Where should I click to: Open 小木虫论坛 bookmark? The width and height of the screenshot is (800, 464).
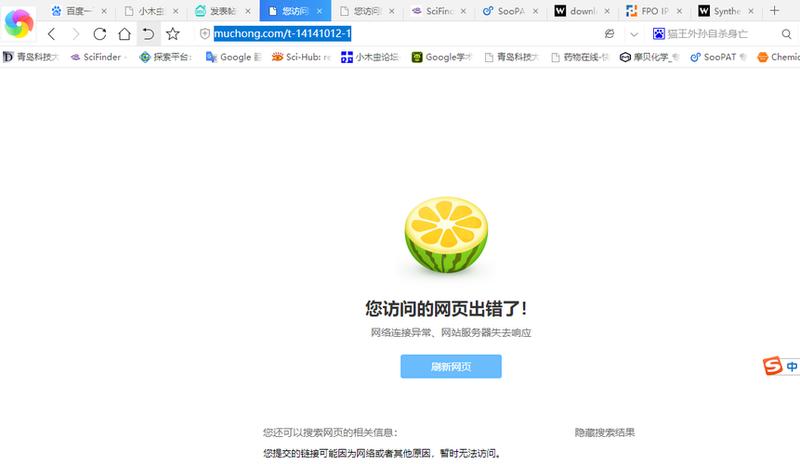coord(370,57)
